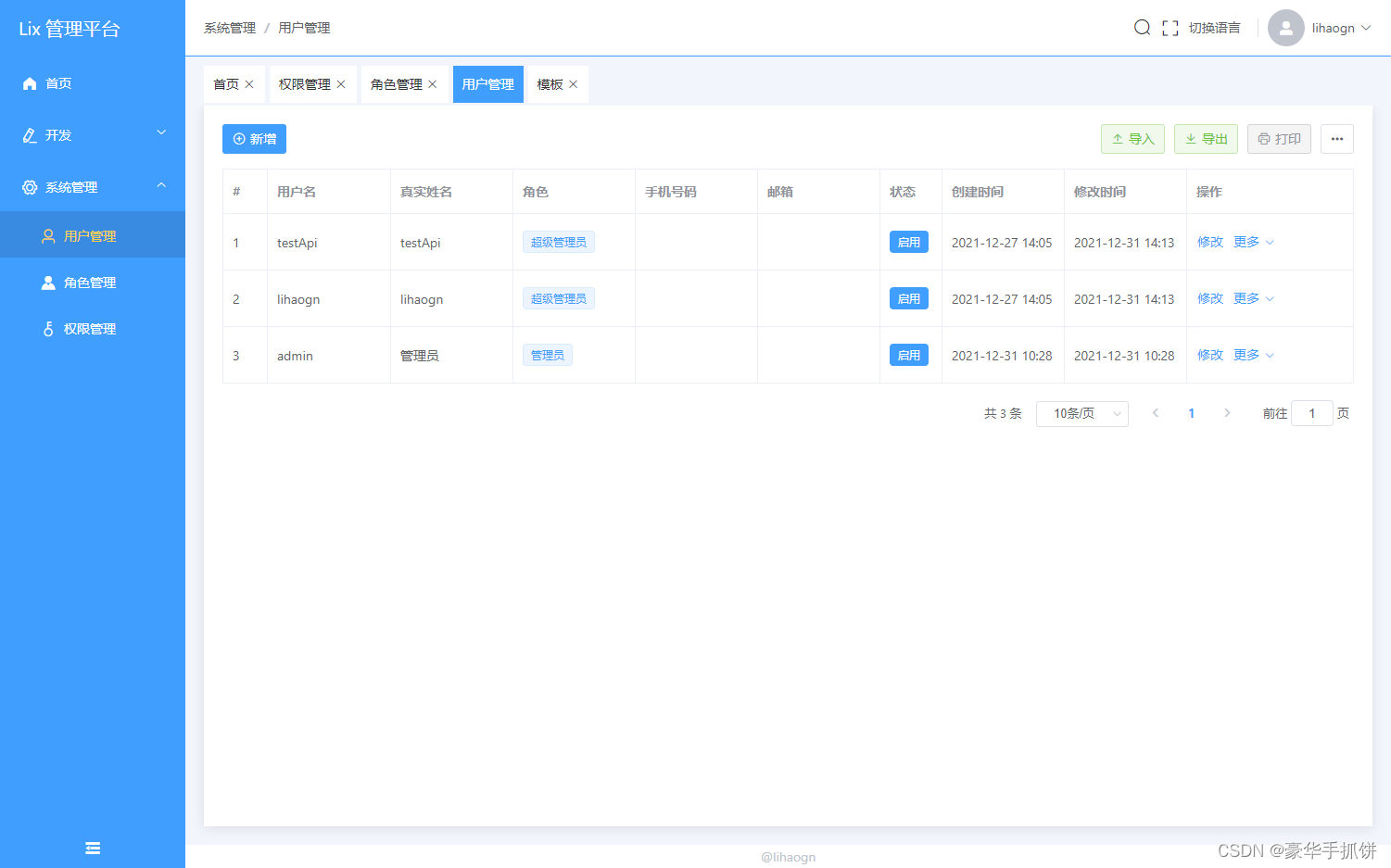Click 超级管理员 role tag in testApi row

click(559, 242)
